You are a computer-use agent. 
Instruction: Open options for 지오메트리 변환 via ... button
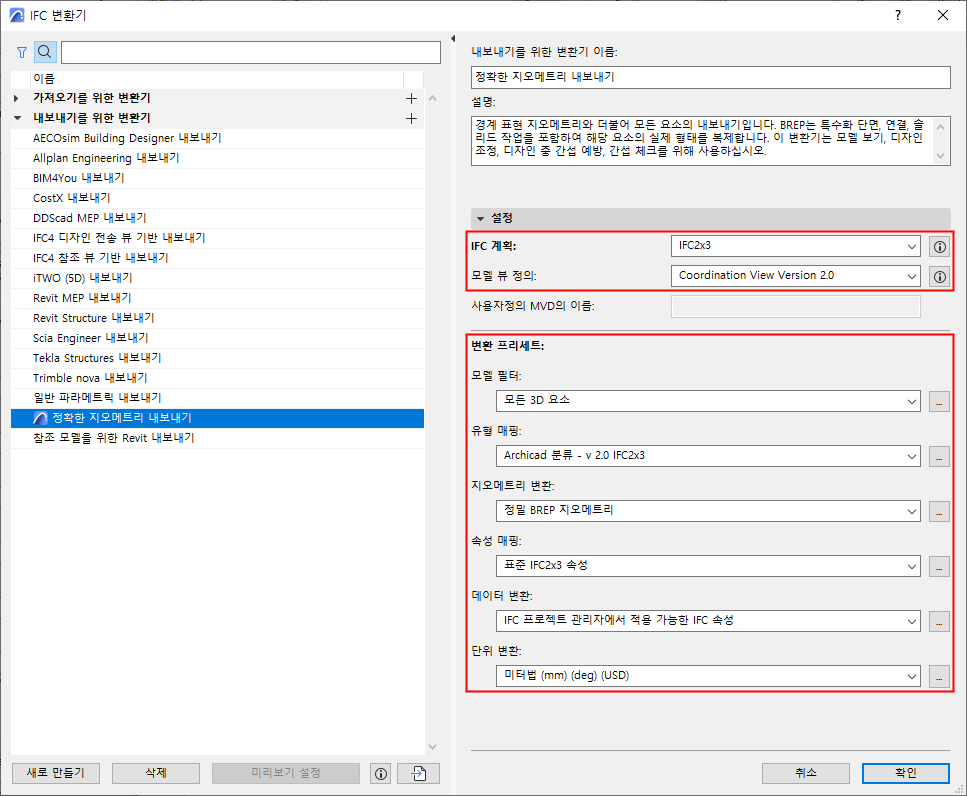tap(938, 511)
